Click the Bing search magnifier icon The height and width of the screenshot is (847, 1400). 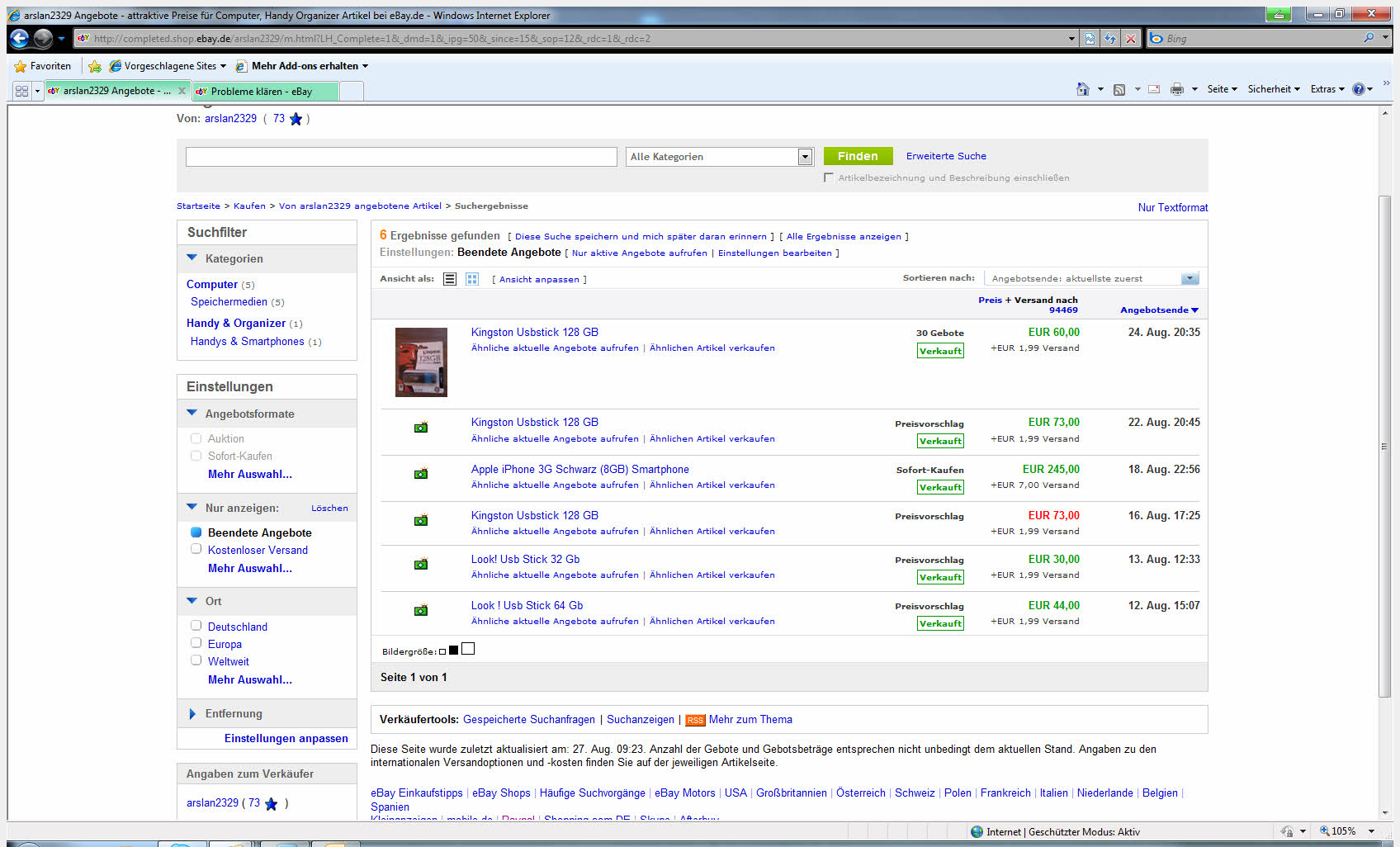[x=1369, y=38]
